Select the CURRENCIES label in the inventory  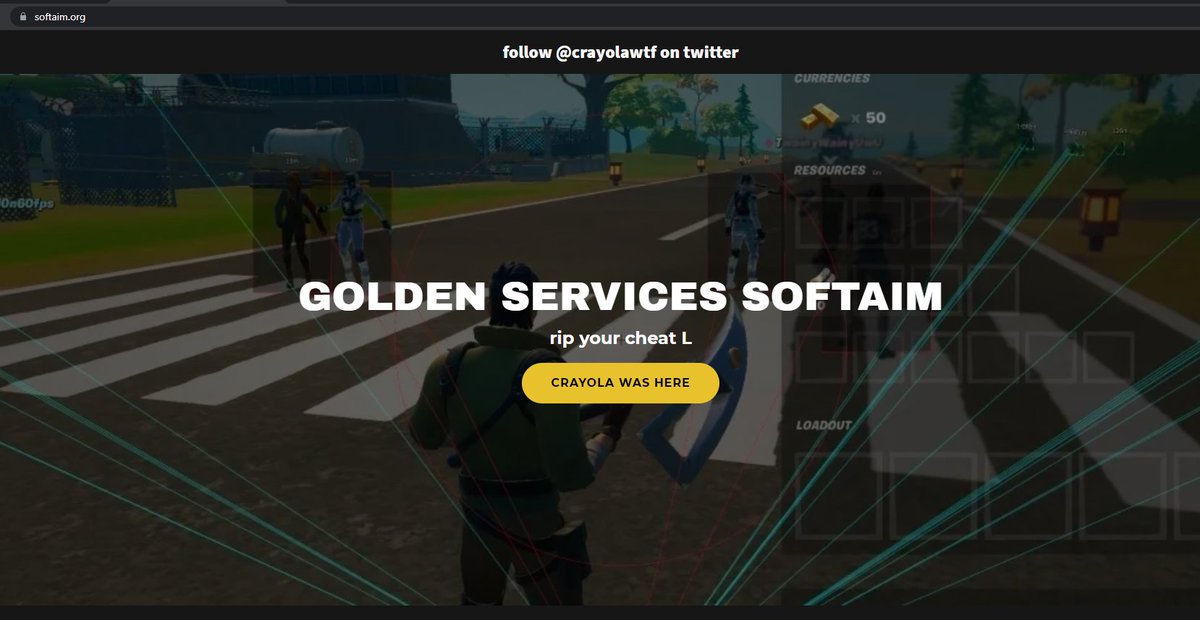pos(832,78)
